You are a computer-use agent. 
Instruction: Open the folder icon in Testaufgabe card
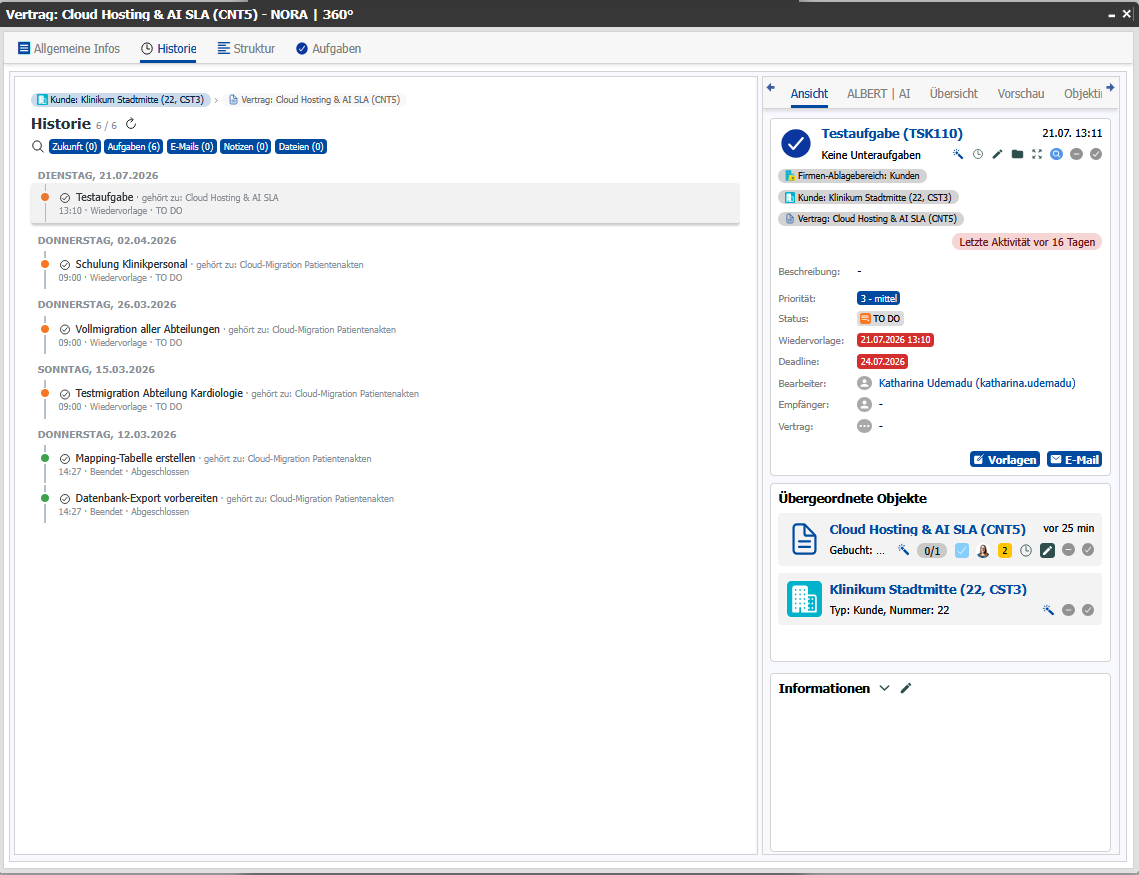click(x=1017, y=154)
